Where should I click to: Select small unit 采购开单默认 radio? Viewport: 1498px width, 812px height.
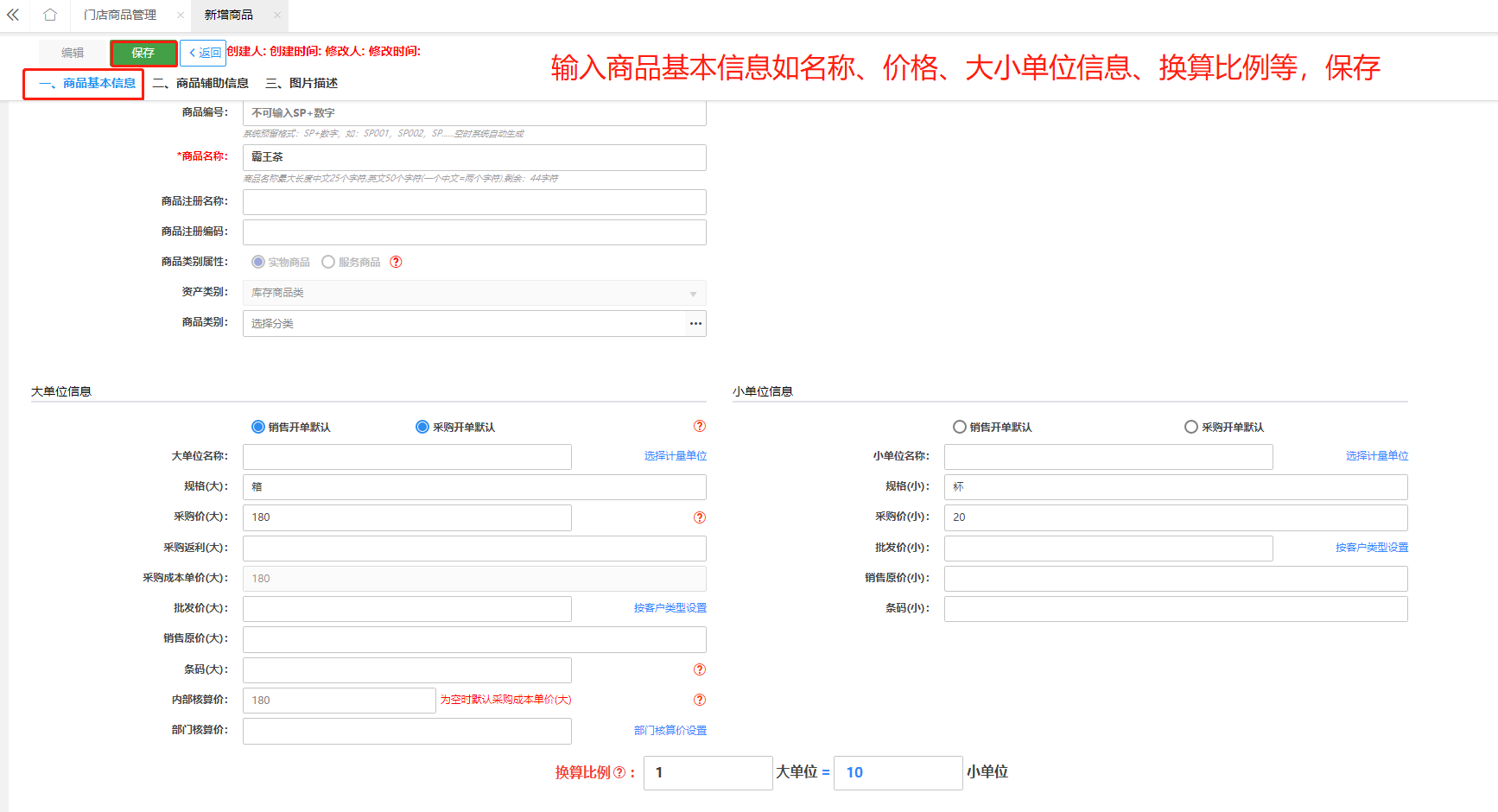click(1190, 427)
